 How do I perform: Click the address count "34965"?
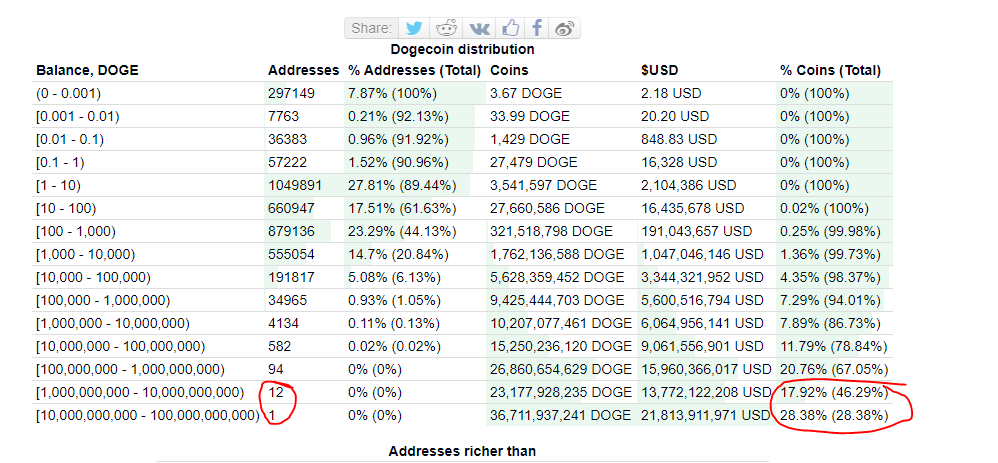point(288,301)
